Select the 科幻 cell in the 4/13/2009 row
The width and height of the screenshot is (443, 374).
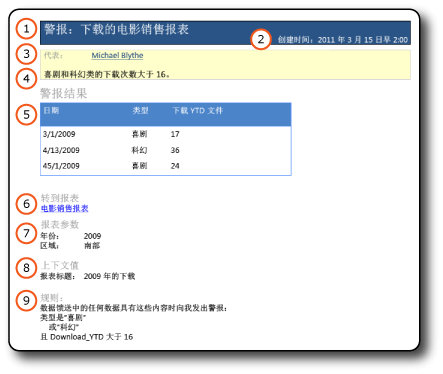tap(139, 150)
